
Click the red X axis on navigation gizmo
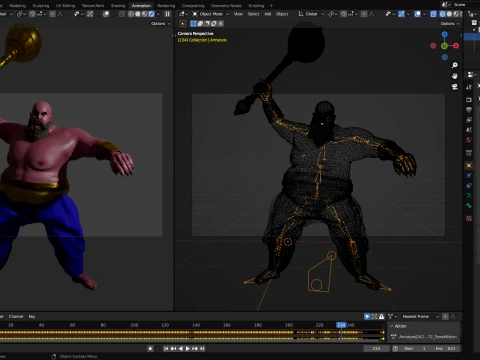tap(456, 46)
